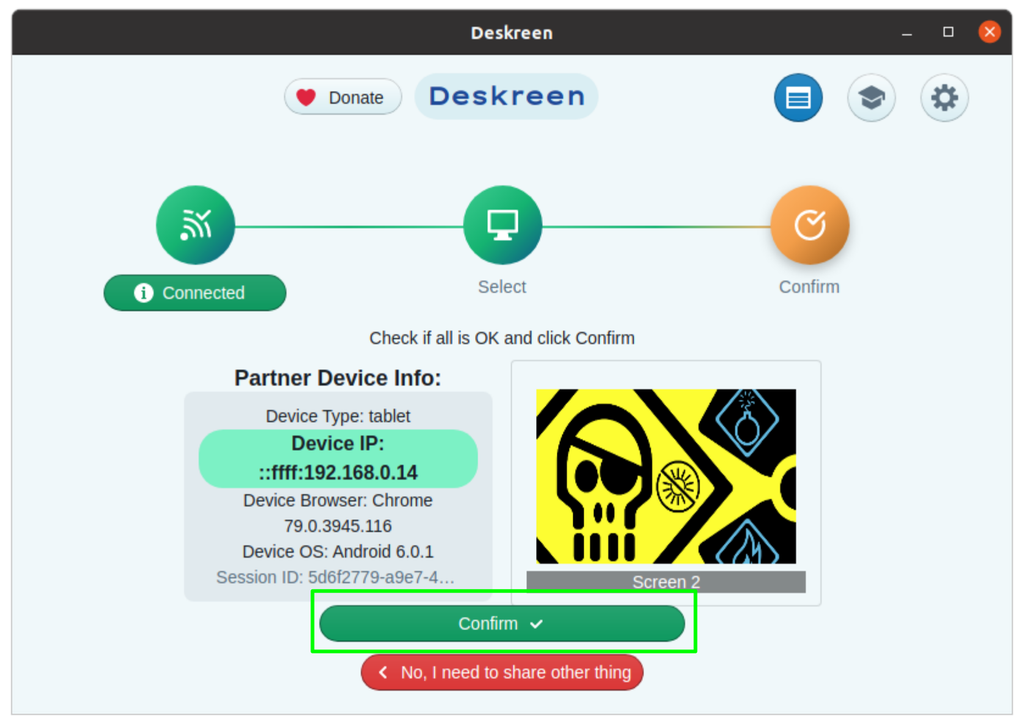Open the sessions list via the blue icon

tap(798, 97)
